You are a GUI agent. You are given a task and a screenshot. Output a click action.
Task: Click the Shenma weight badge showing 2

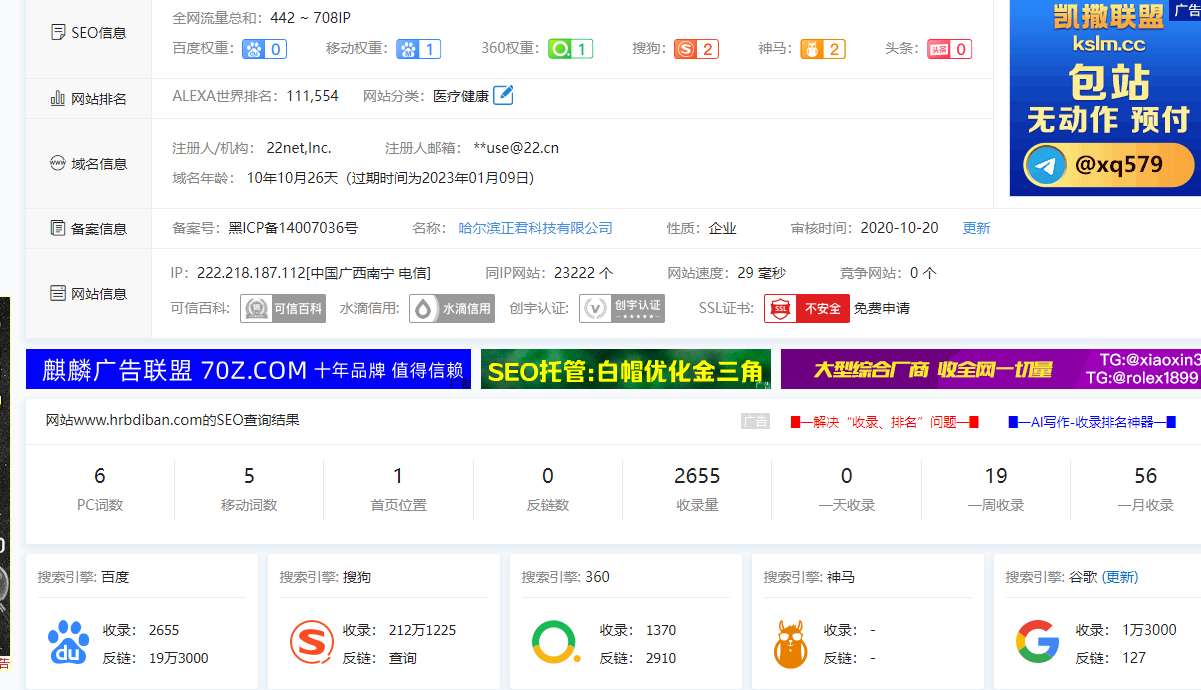pyautogui.click(x=823, y=49)
